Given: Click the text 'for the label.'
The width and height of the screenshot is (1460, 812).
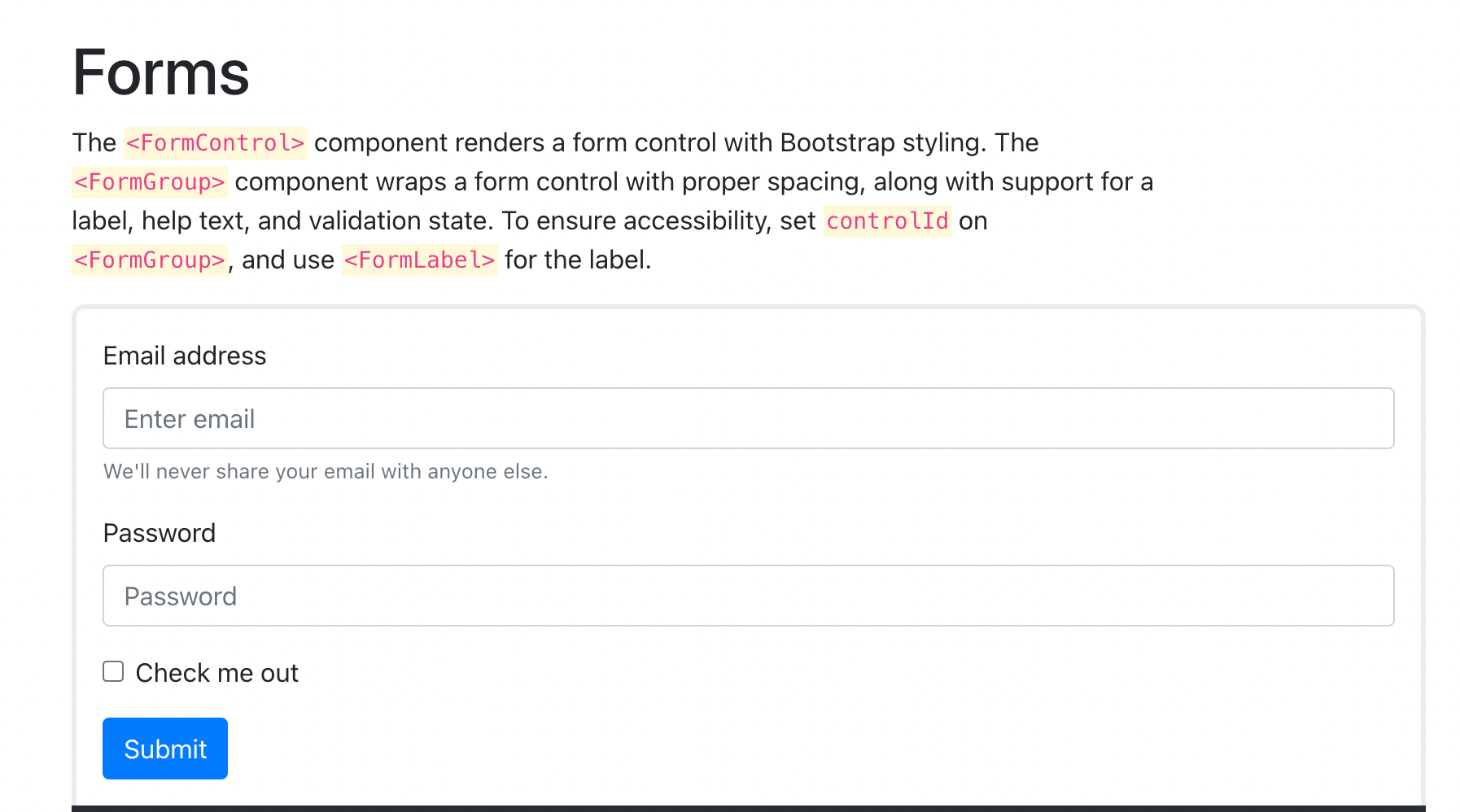Looking at the screenshot, I should [578, 260].
